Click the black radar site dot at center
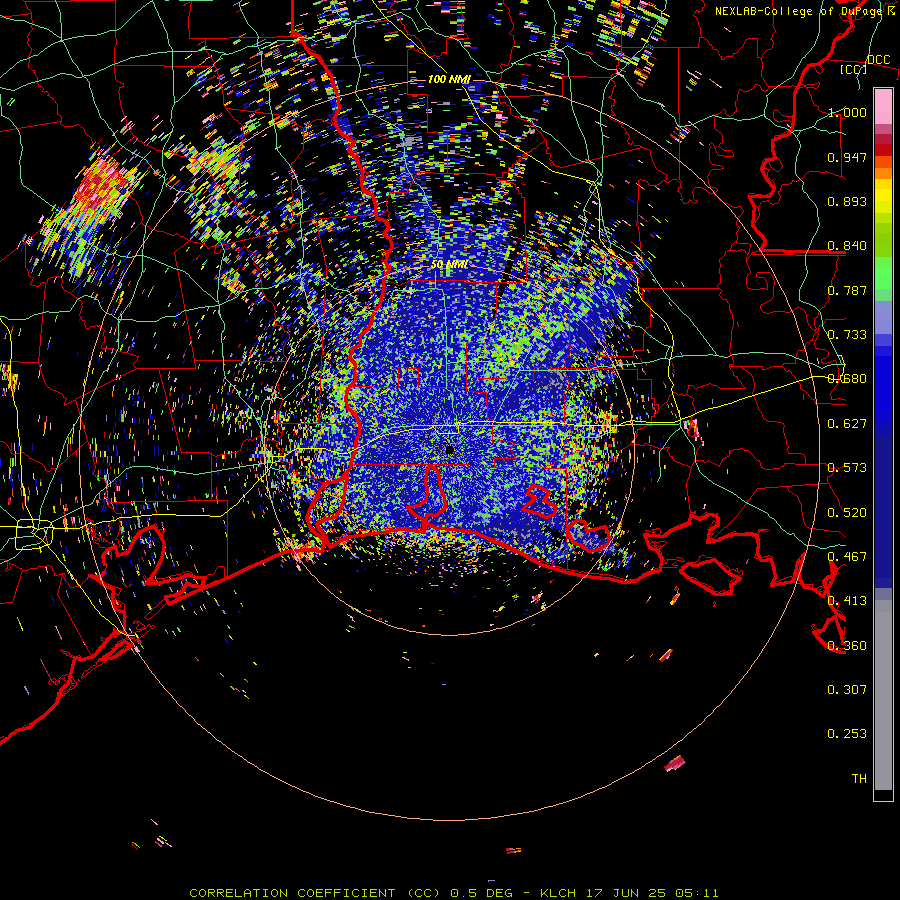This screenshot has width=900, height=900. coord(449,450)
